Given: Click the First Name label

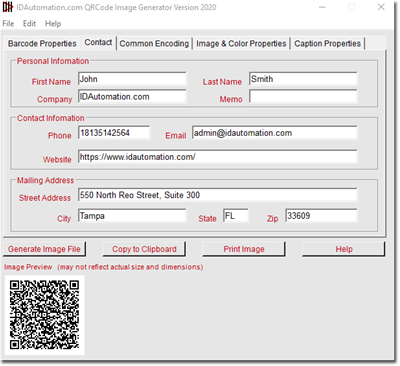Looking at the screenshot, I should [51, 82].
